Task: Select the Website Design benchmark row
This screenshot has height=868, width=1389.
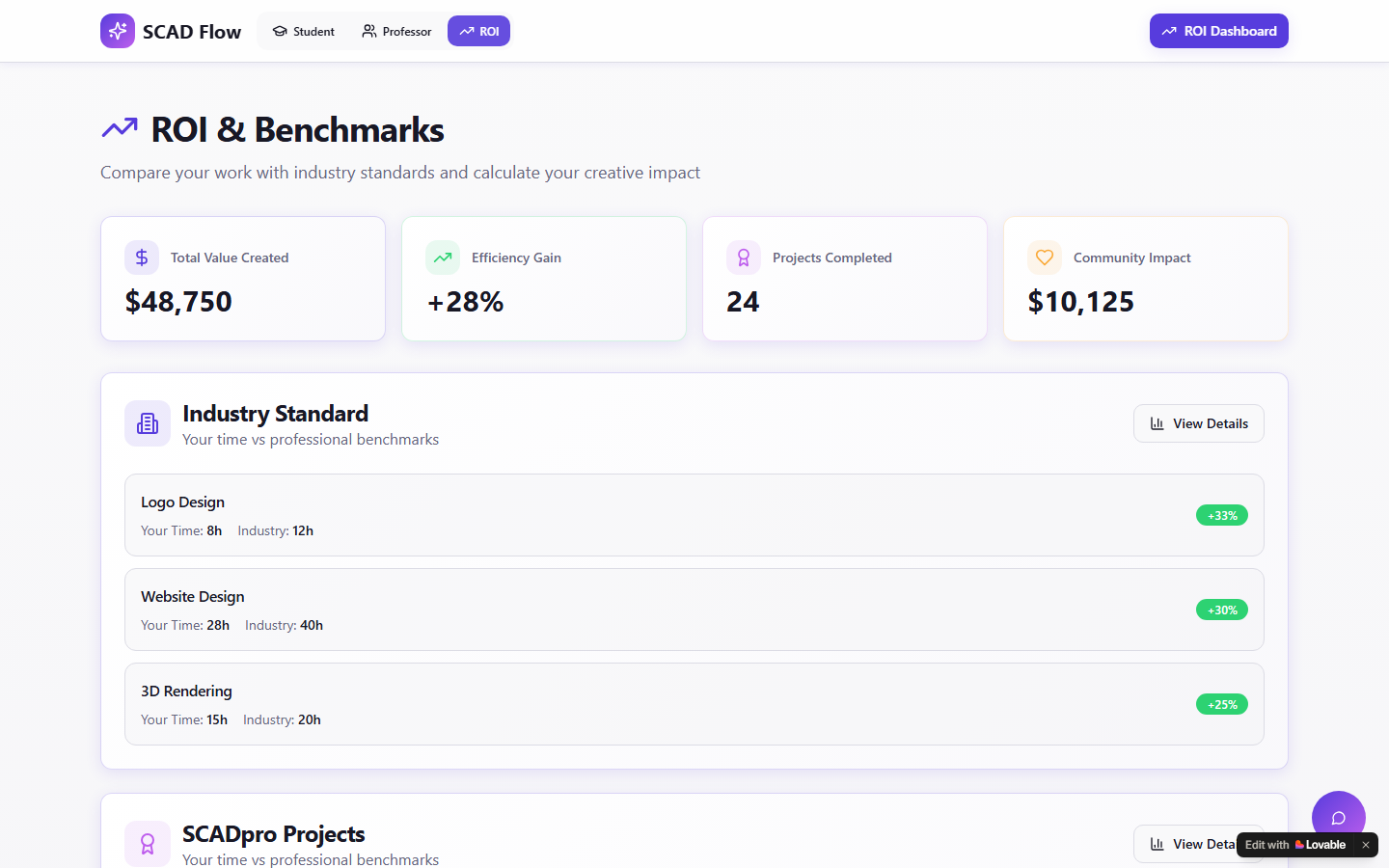Action: pyautogui.click(x=694, y=610)
